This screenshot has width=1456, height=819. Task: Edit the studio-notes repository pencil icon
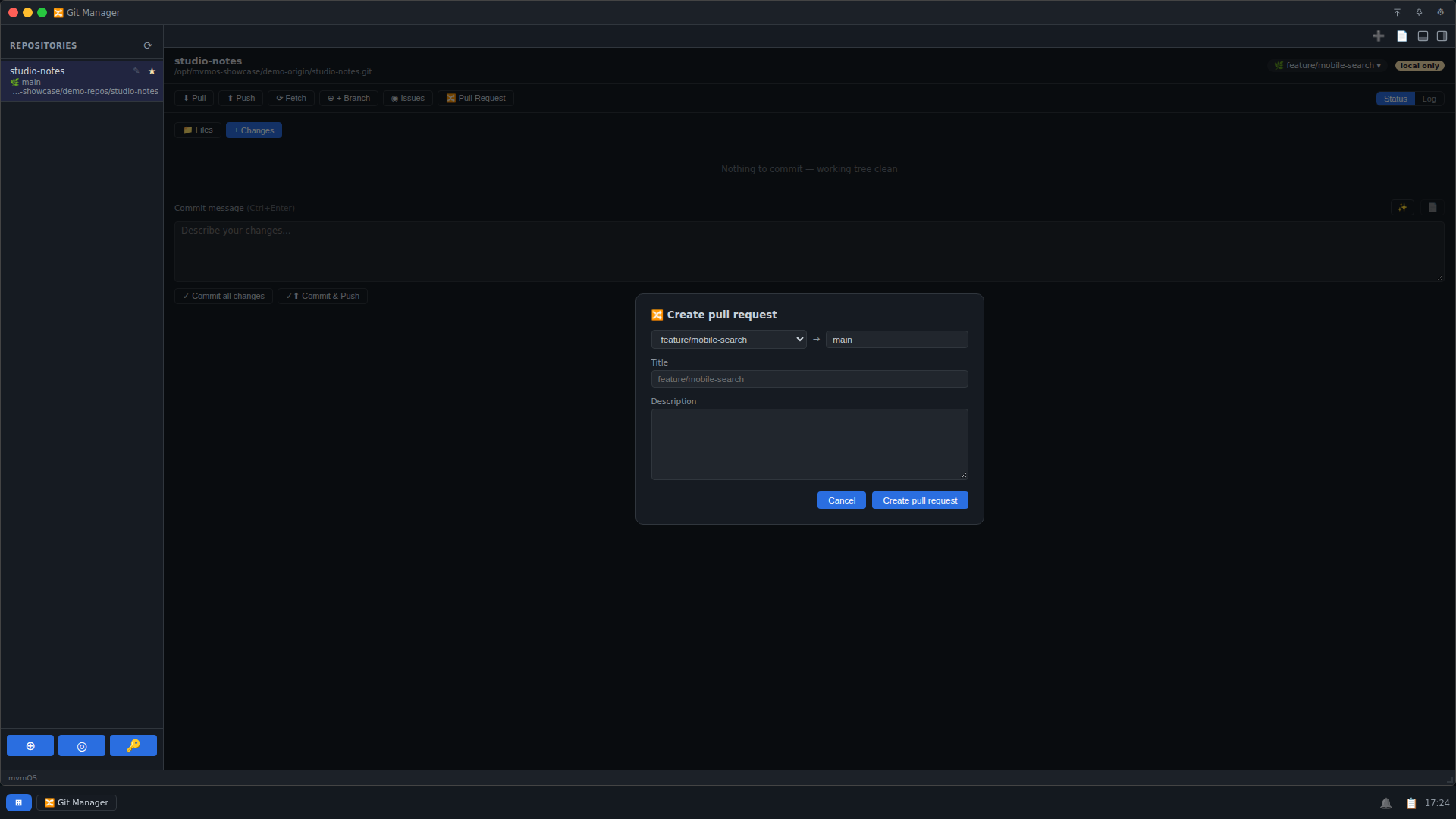[x=136, y=71]
